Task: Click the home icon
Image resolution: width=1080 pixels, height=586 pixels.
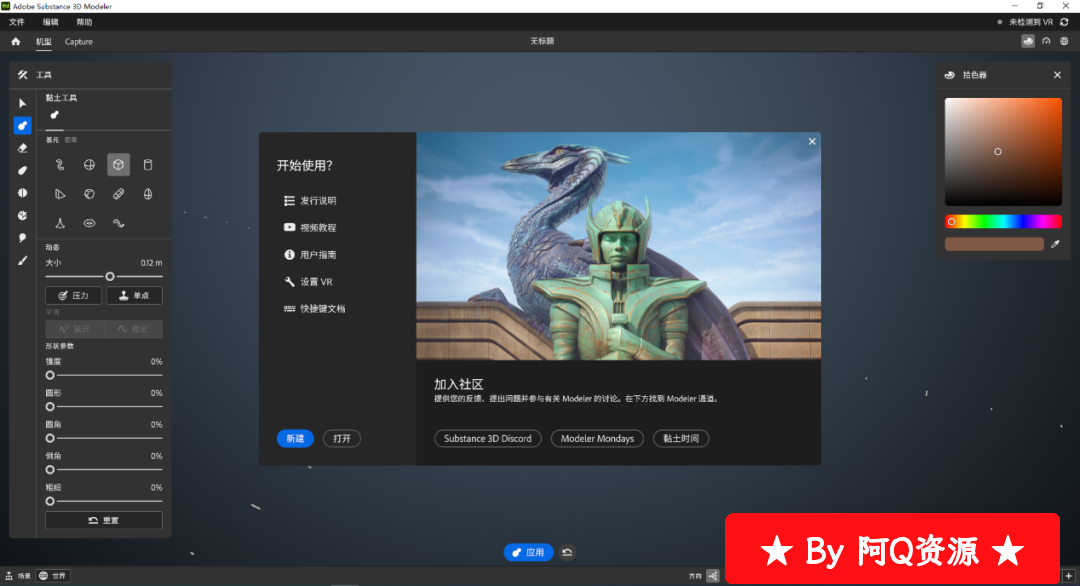Action: 15,41
